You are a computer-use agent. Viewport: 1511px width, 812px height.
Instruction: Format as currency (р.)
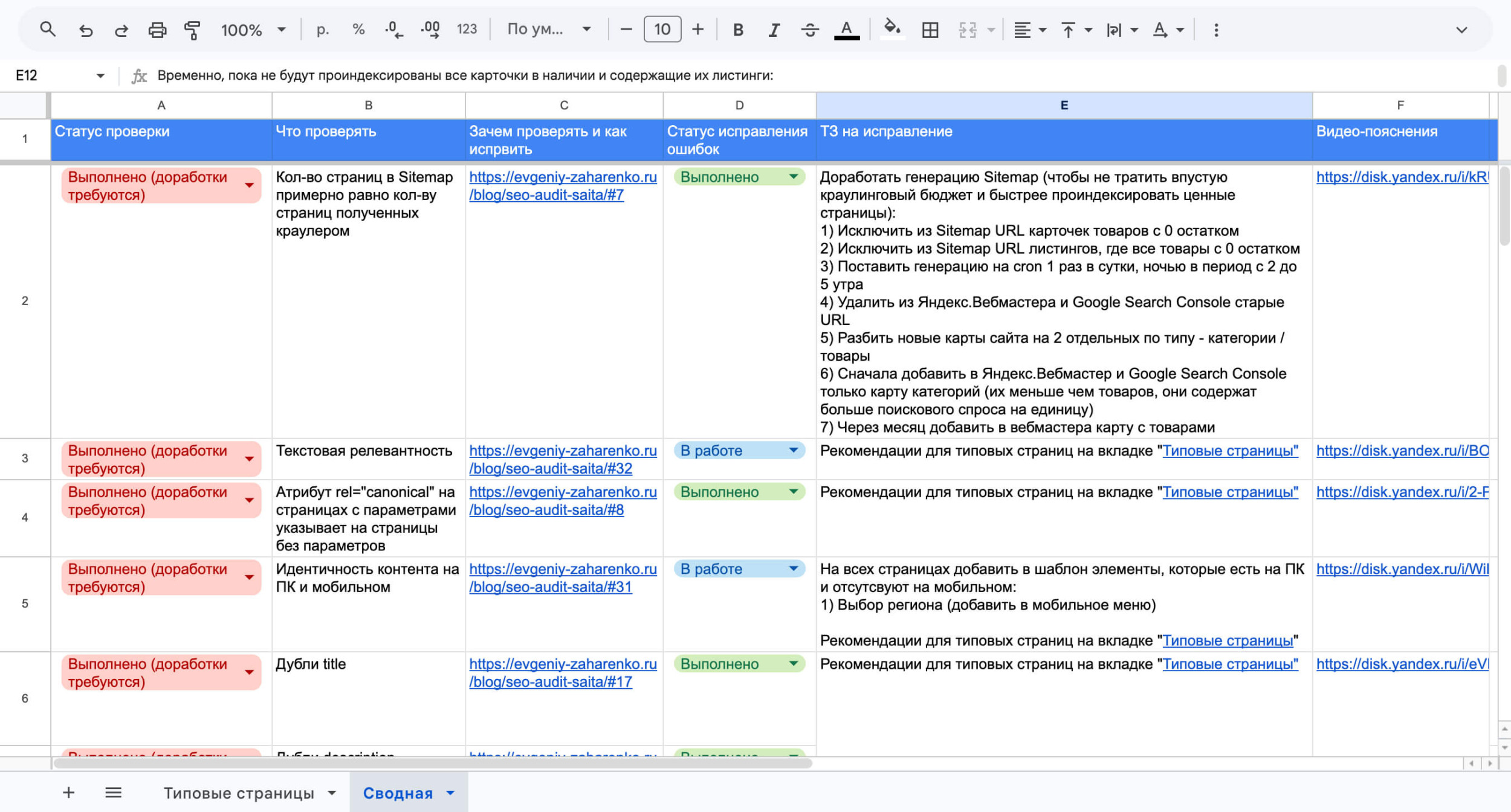click(323, 30)
